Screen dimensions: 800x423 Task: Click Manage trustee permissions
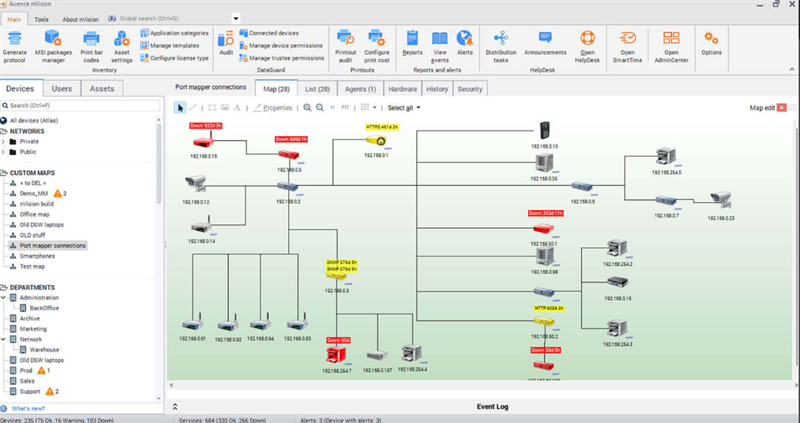pos(282,58)
